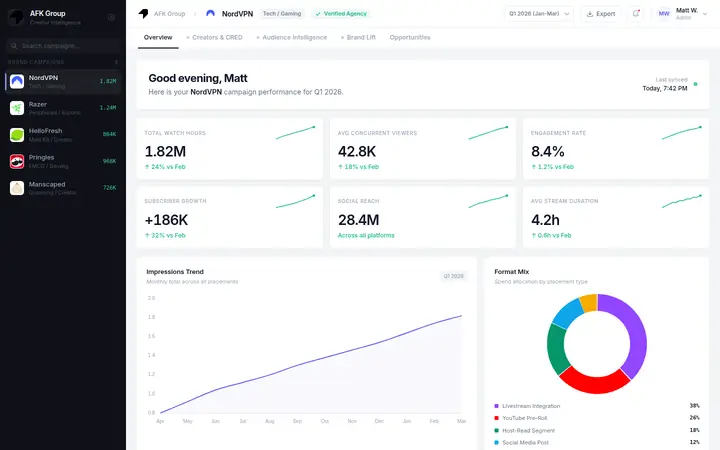The height and width of the screenshot is (450, 720).
Task: Click the Razer logo icon
Action: (x=17, y=108)
